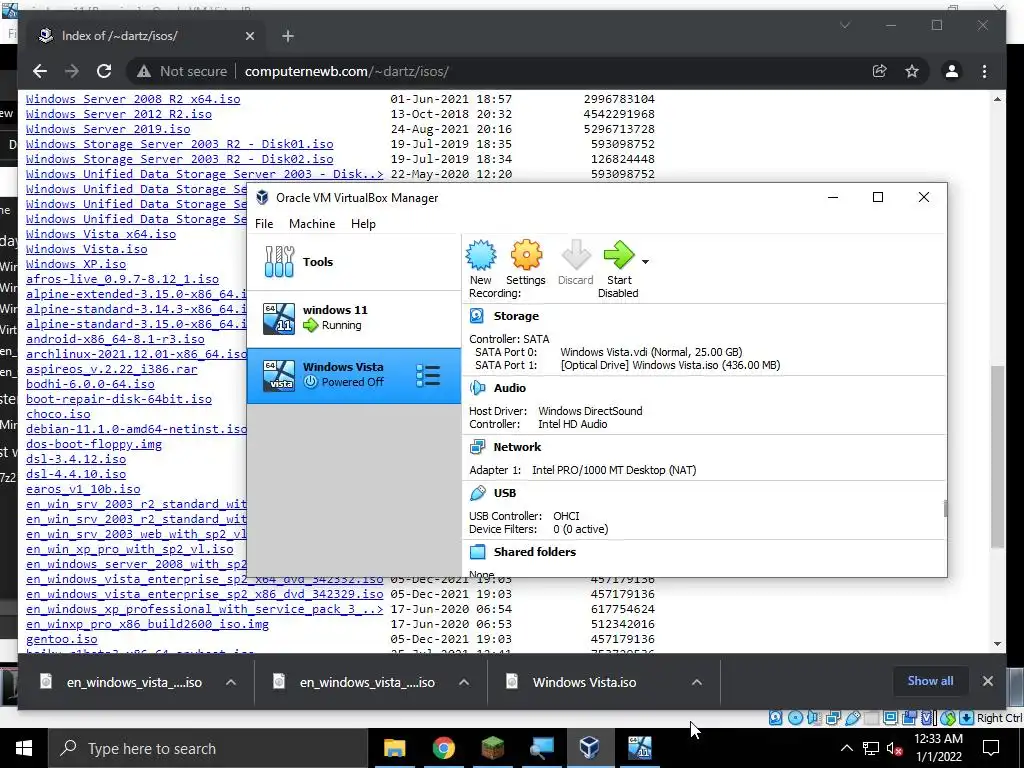The height and width of the screenshot is (768, 1024).
Task: Click the Storage section header icon
Action: point(477,316)
